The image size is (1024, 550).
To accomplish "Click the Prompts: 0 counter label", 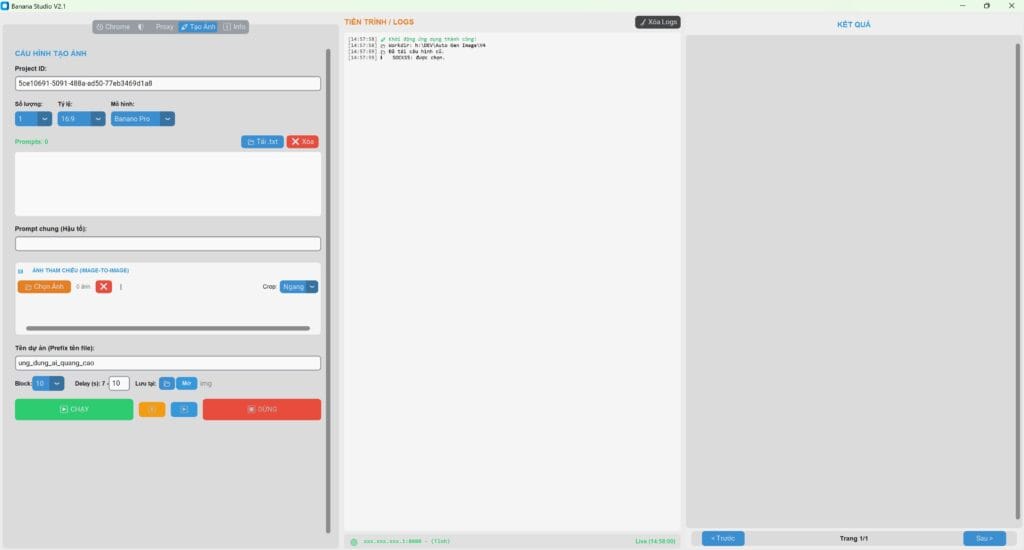I will 31,142.
